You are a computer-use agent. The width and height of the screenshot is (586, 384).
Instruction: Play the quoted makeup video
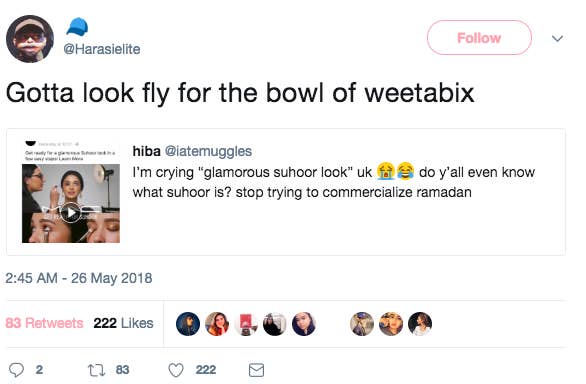click(x=71, y=212)
